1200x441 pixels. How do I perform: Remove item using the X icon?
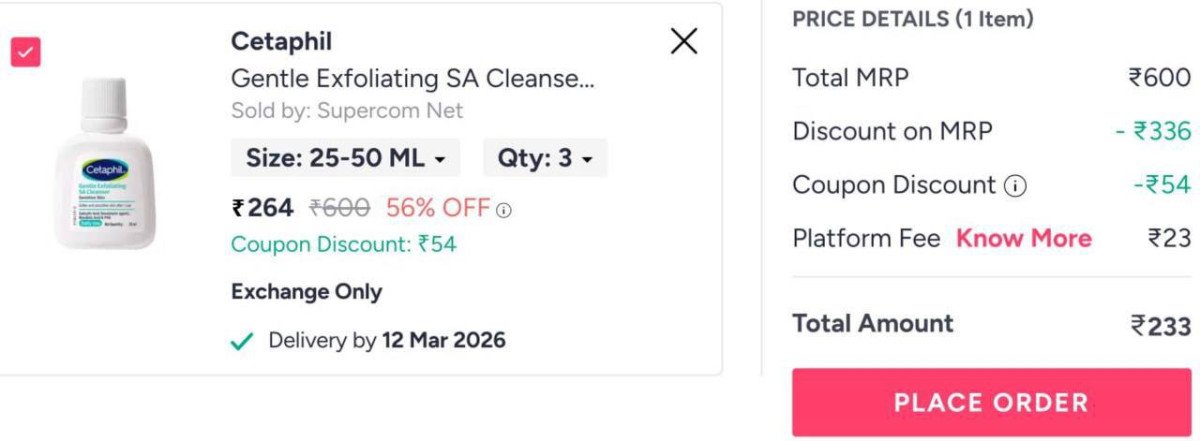click(684, 41)
